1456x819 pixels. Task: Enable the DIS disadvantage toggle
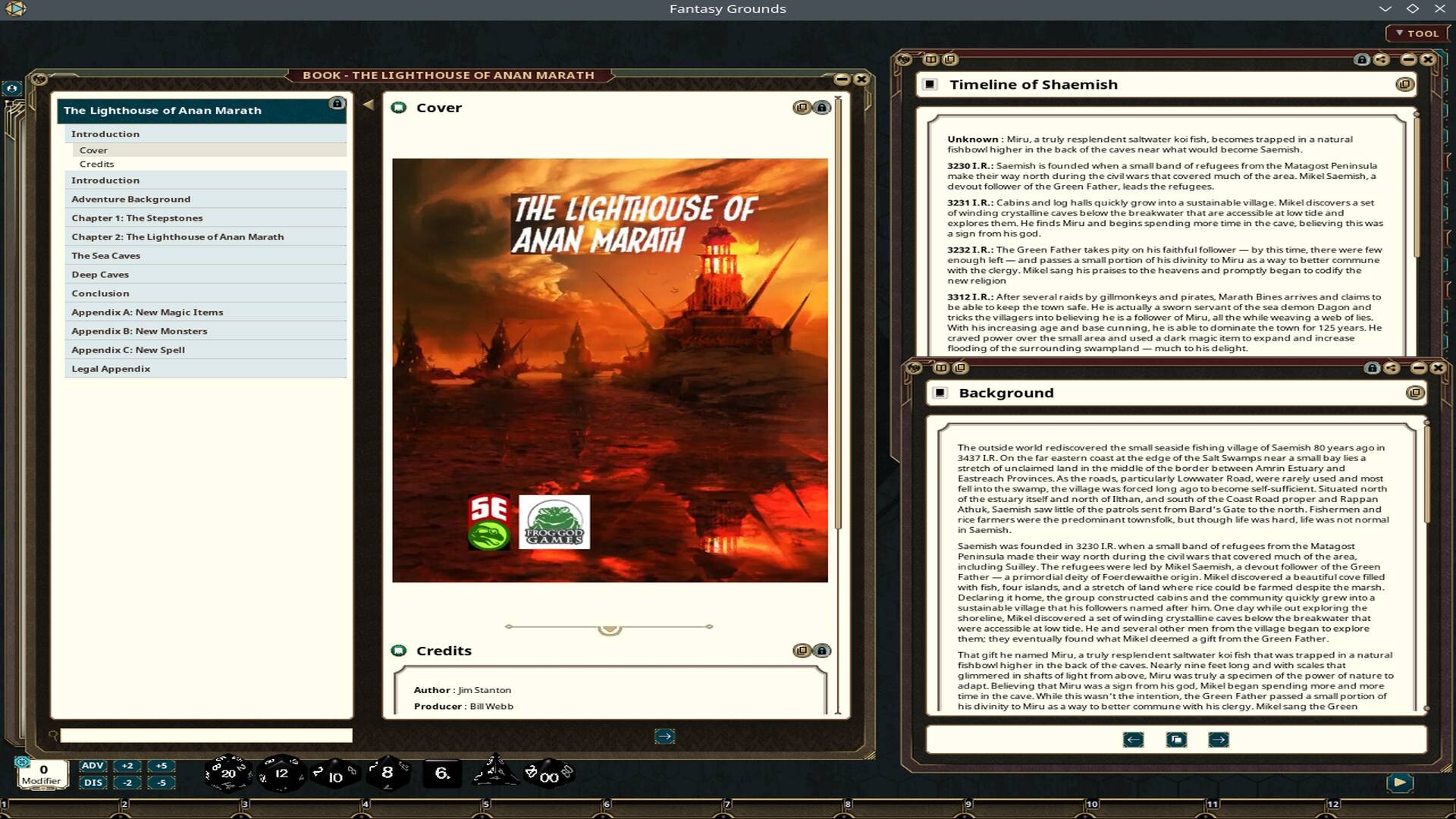click(93, 782)
